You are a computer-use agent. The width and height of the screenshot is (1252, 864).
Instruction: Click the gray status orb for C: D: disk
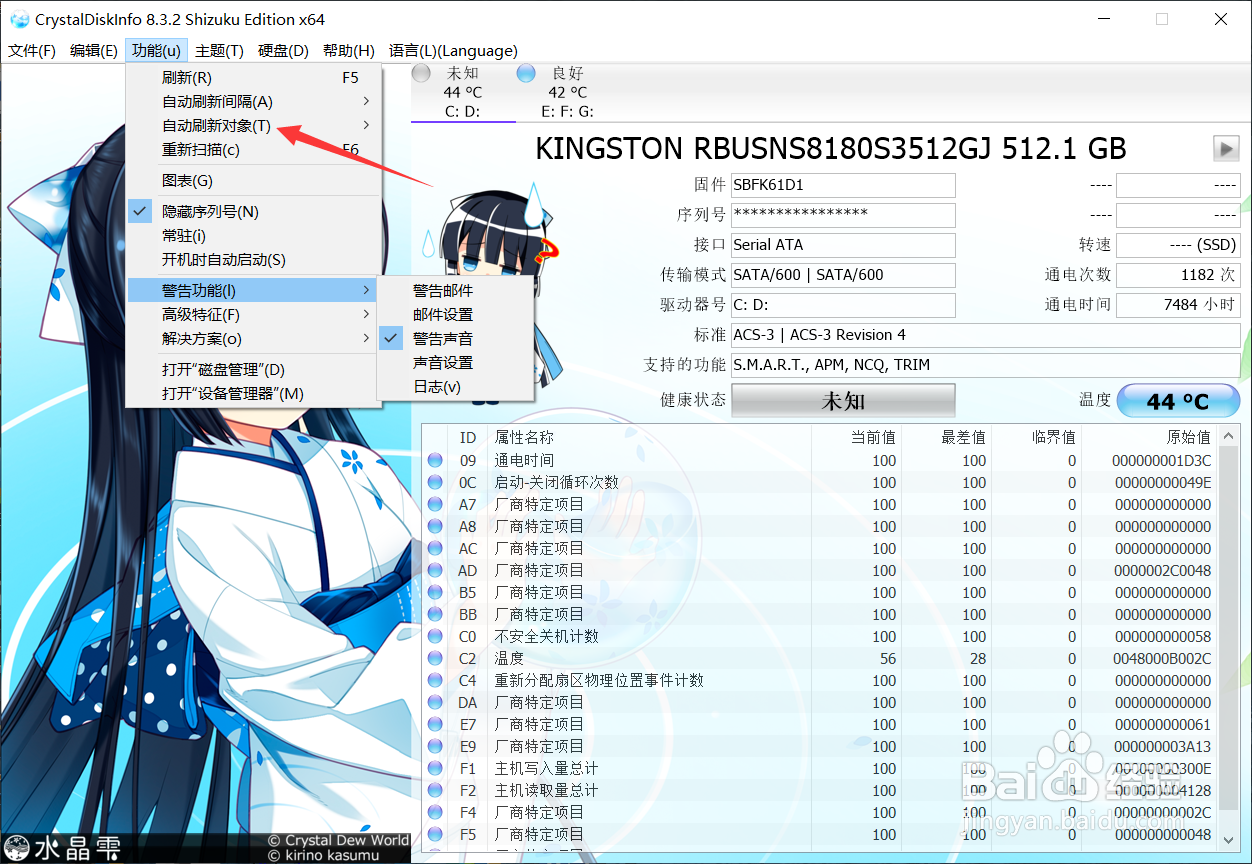click(422, 74)
